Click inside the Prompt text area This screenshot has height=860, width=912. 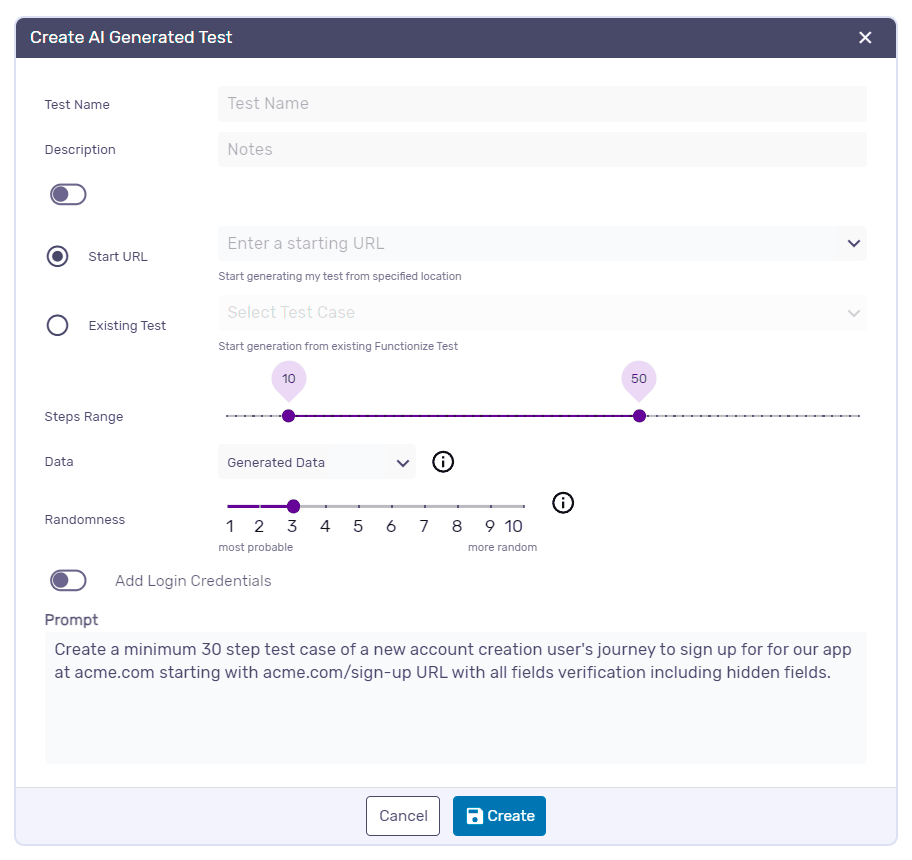[455, 698]
